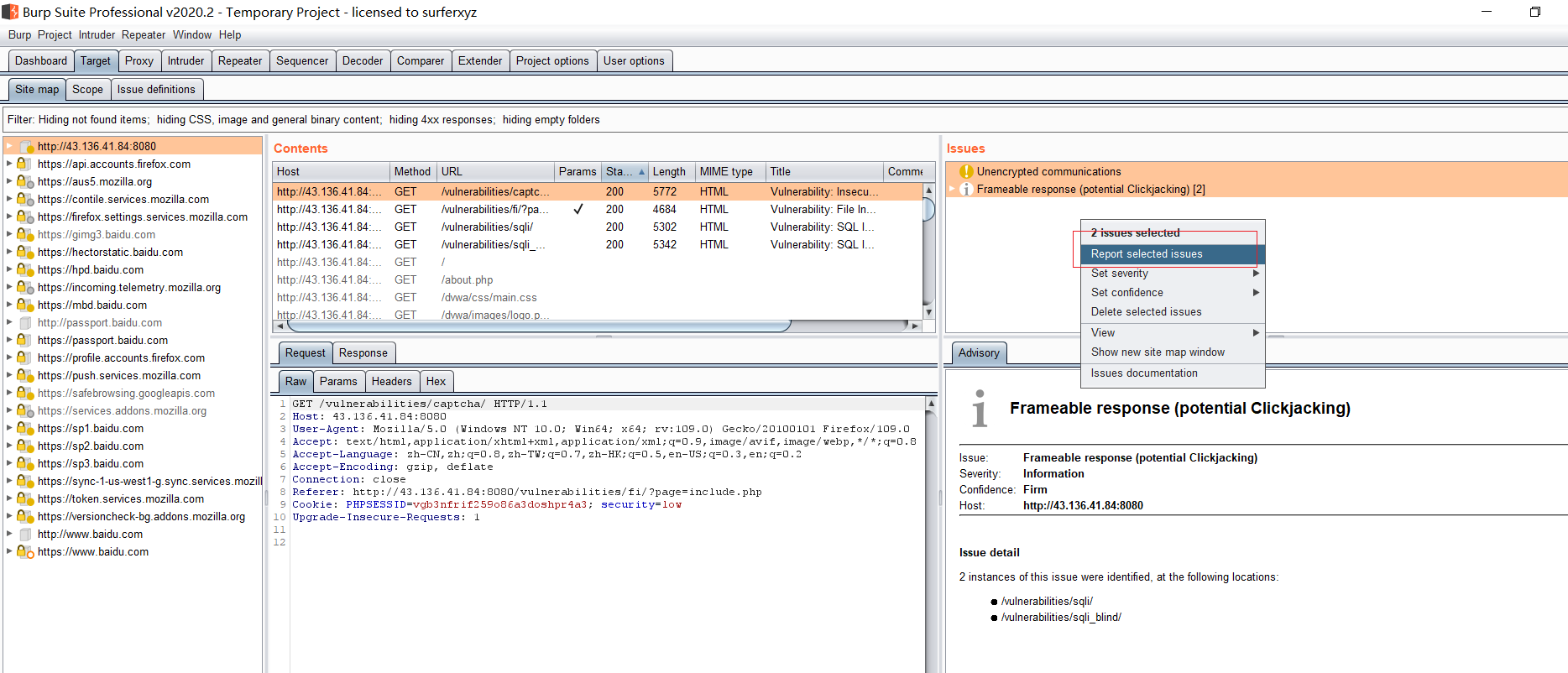The height and width of the screenshot is (673, 1568).
Task: Switch to the User options tab
Action: coord(634,61)
